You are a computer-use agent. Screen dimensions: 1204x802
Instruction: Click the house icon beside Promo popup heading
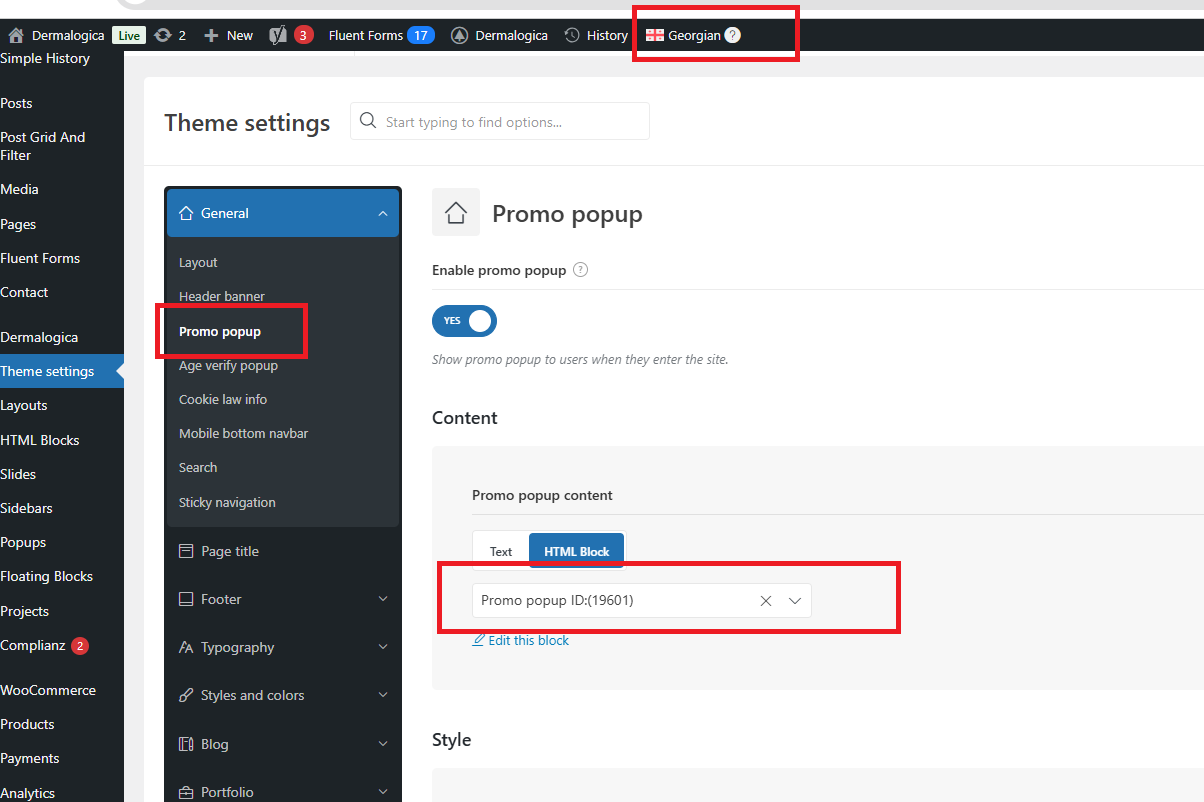(x=456, y=213)
